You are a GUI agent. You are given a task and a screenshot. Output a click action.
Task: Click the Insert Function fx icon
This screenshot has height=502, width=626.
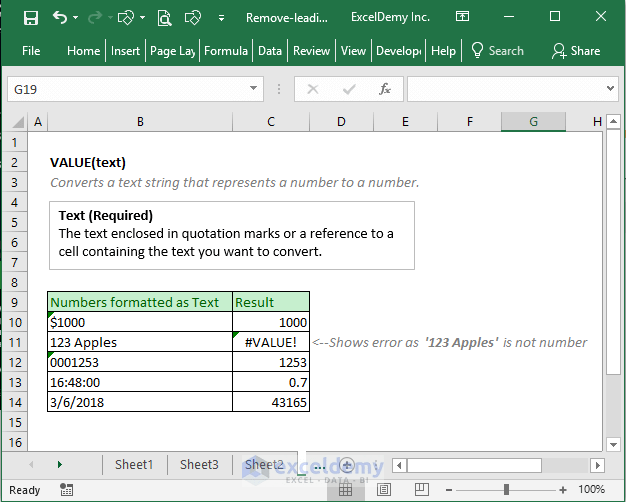385,89
